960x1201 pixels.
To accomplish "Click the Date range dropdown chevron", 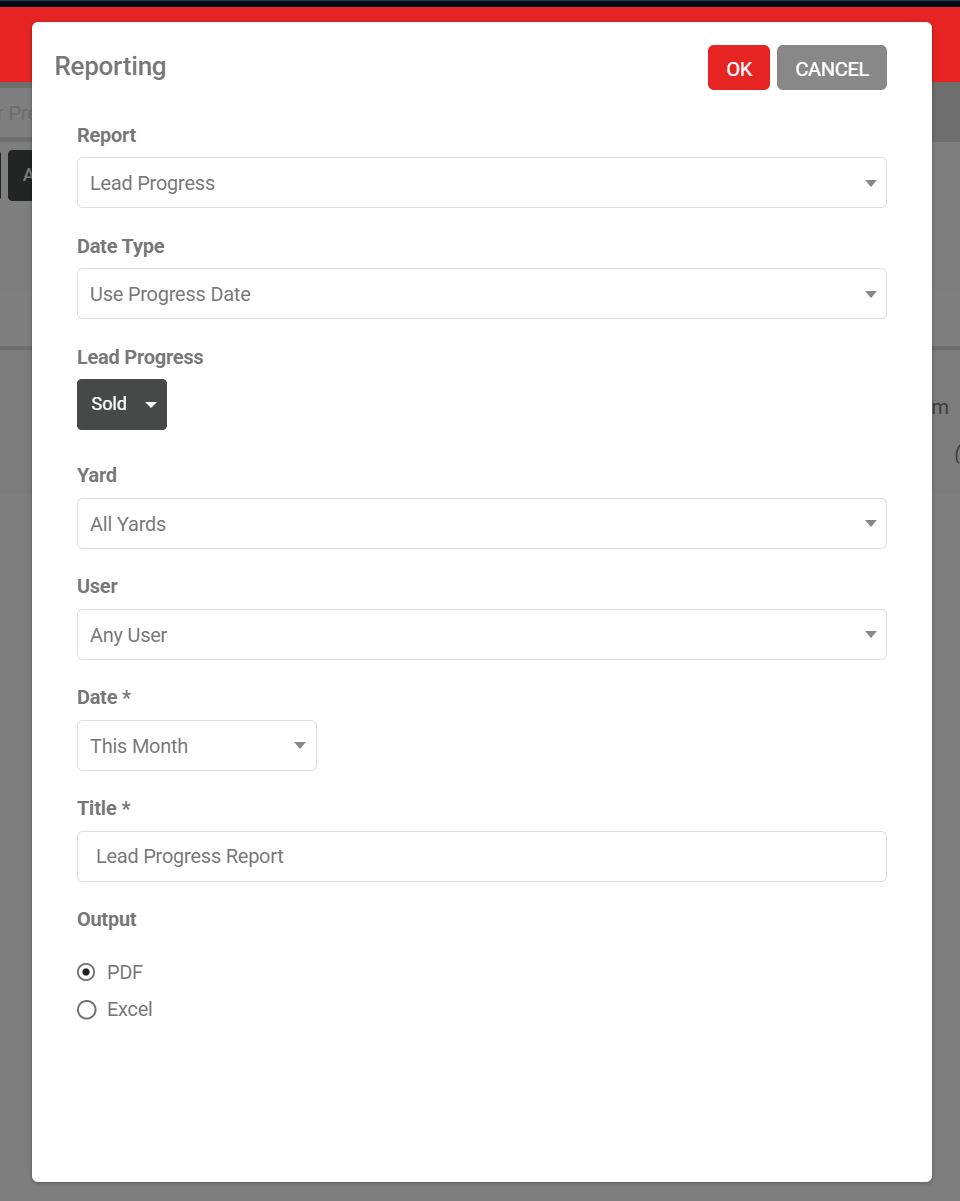I will pos(299,745).
